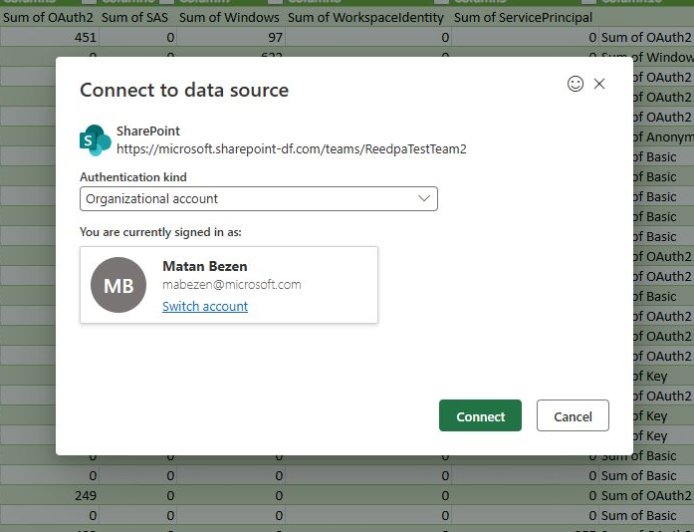694x532 pixels.
Task: Click the Sum of SAS column header
Action: 135,18
